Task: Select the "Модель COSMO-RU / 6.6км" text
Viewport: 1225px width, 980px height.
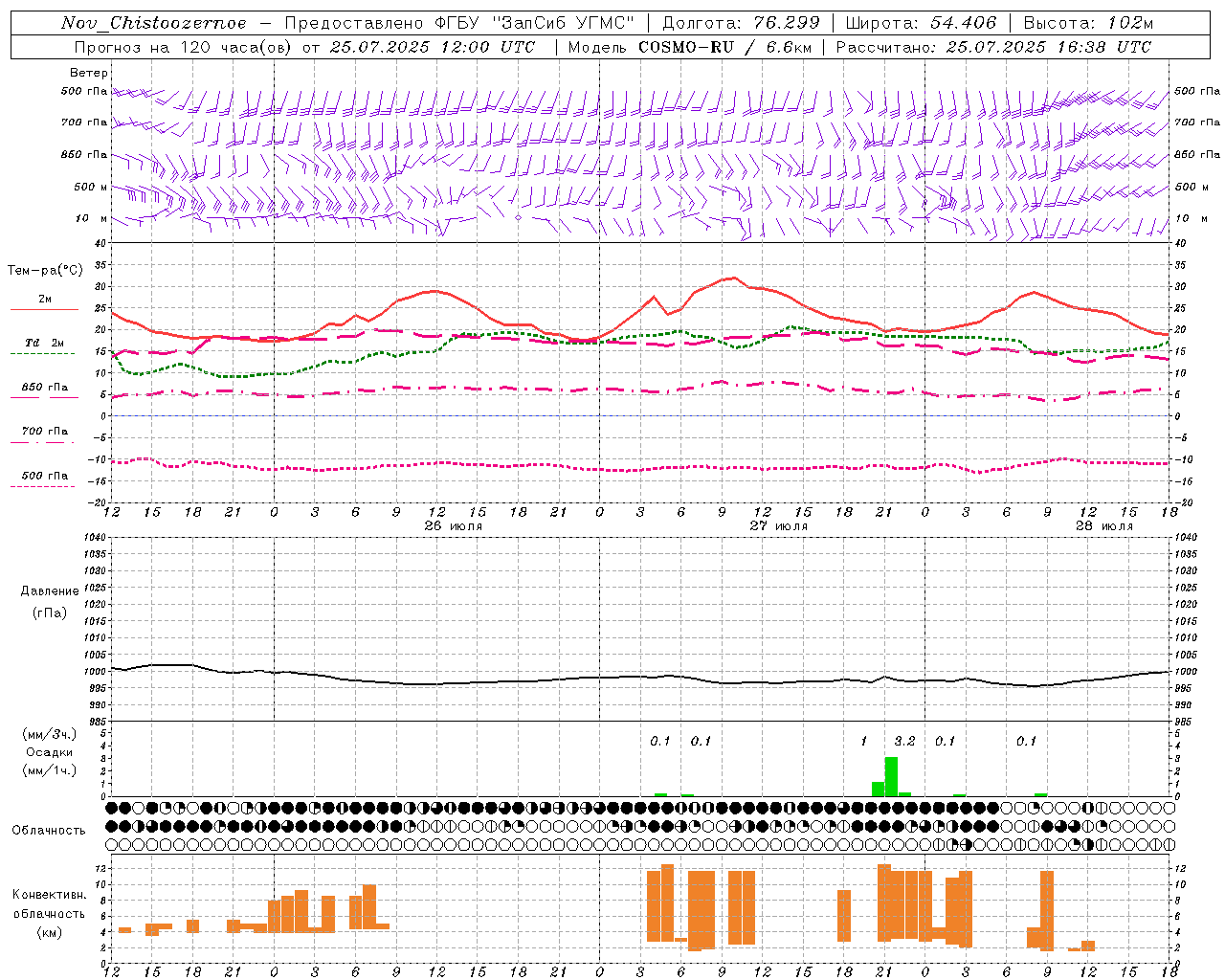Action: (688, 47)
